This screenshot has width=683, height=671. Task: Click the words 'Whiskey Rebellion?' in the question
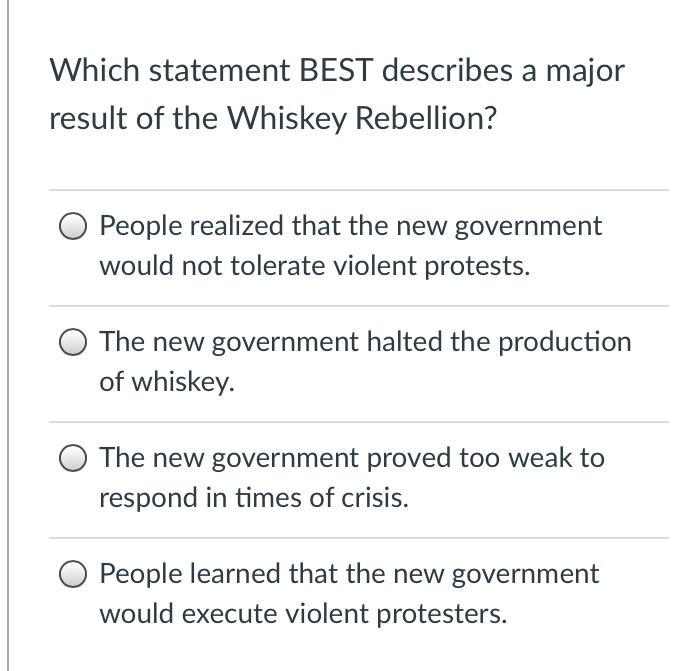(362, 119)
